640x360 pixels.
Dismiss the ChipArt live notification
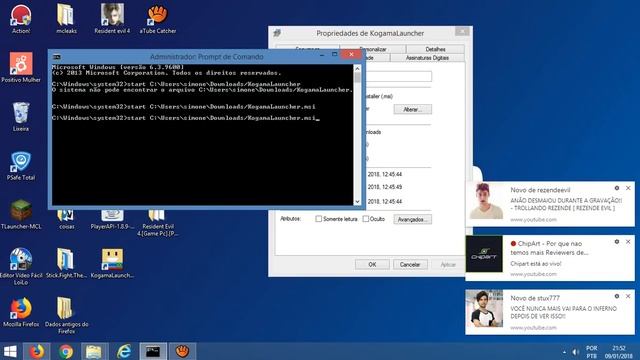(628, 242)
